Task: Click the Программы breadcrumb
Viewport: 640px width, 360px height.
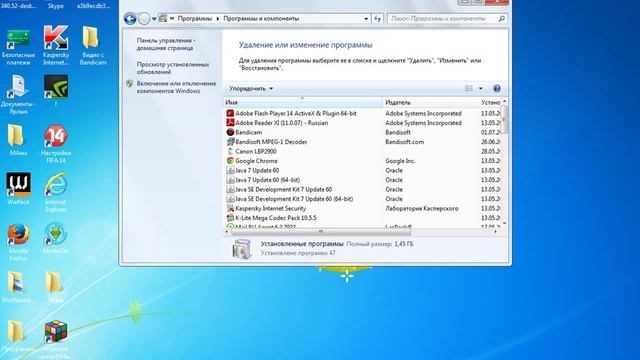Action: coord(195,19)
